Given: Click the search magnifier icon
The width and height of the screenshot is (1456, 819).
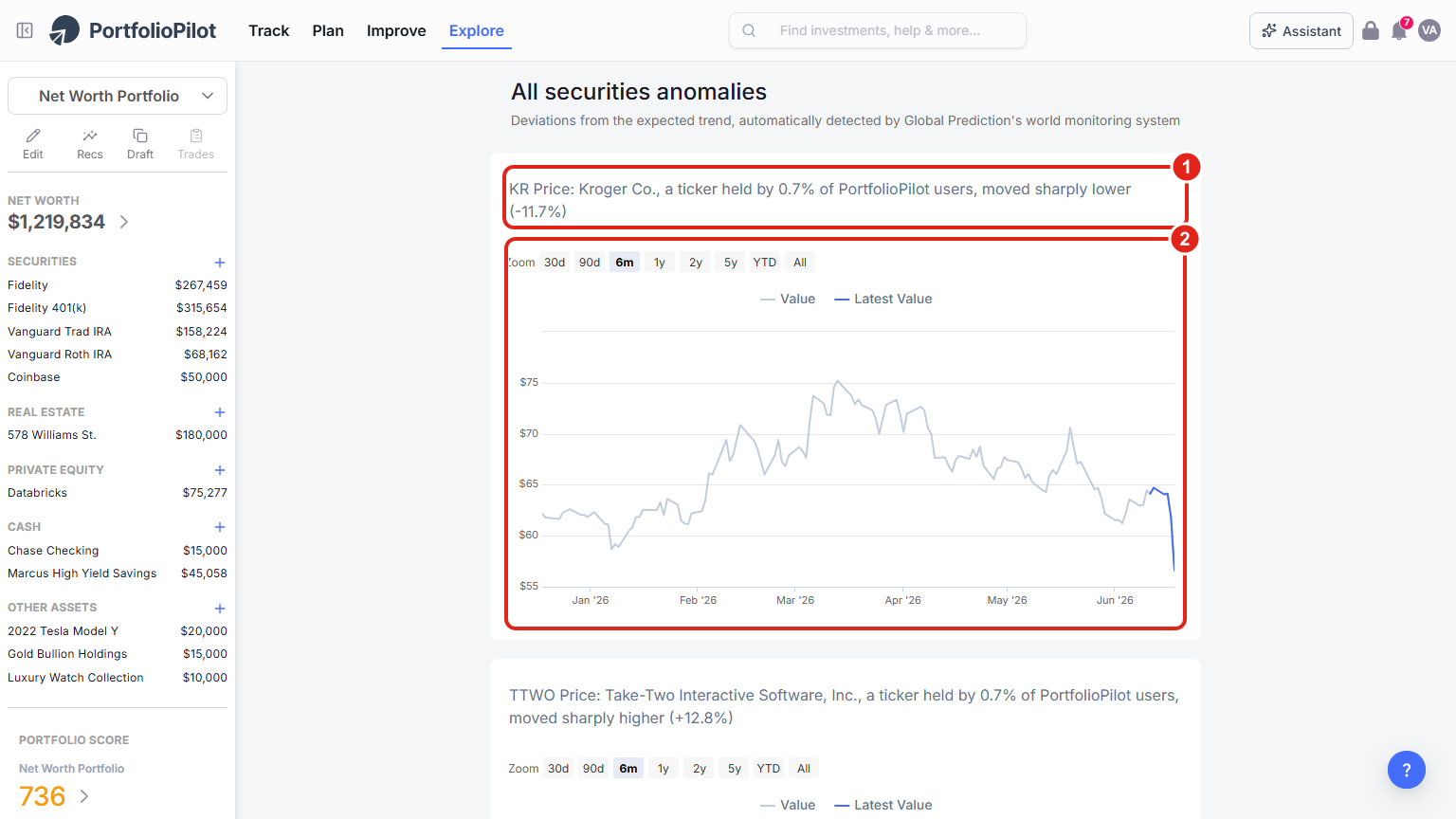Looking at the screenshot, I should [749, 30].
